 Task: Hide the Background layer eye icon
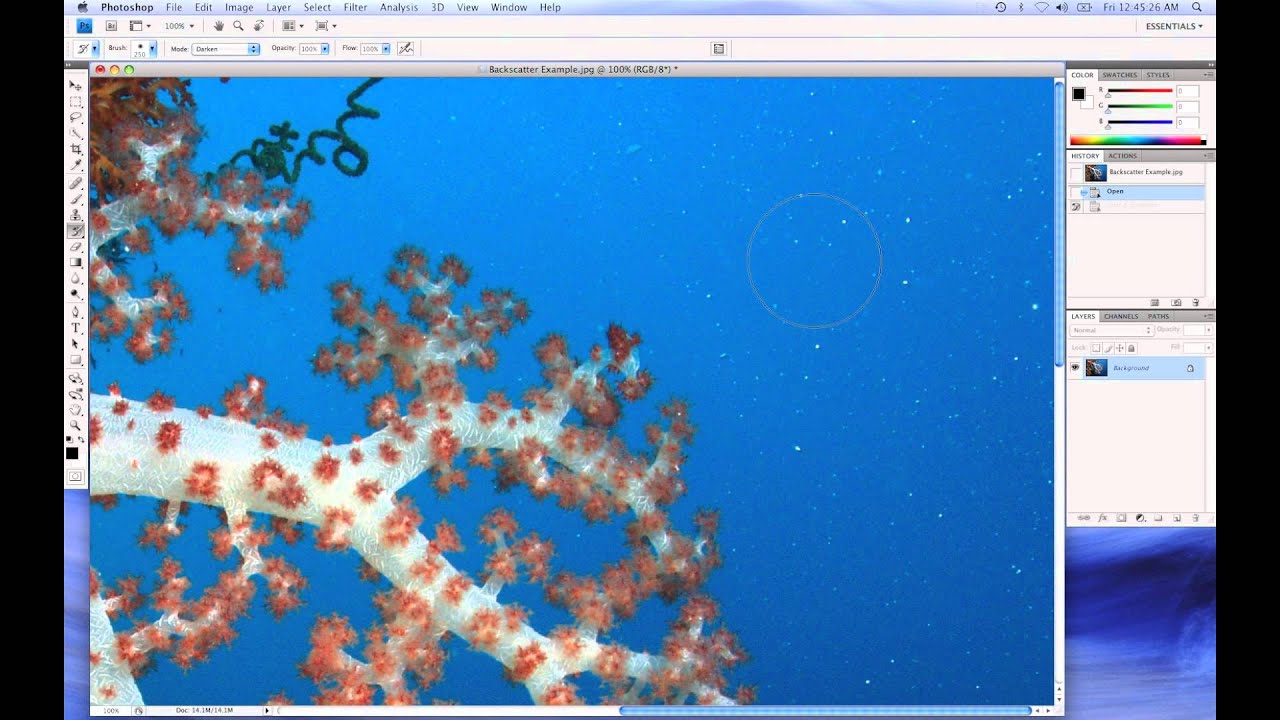[x=1075, y=368]
